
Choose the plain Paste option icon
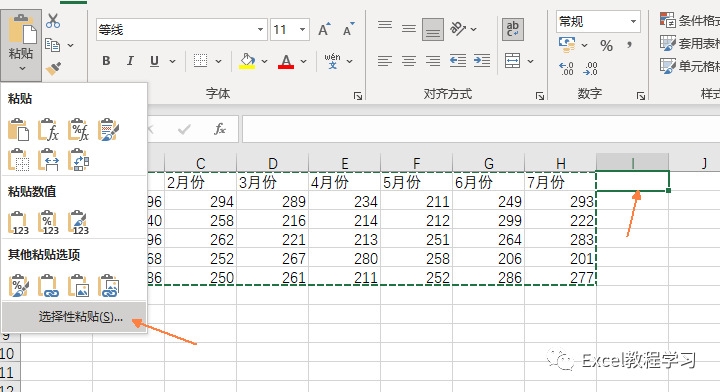[x=18, y=130]
